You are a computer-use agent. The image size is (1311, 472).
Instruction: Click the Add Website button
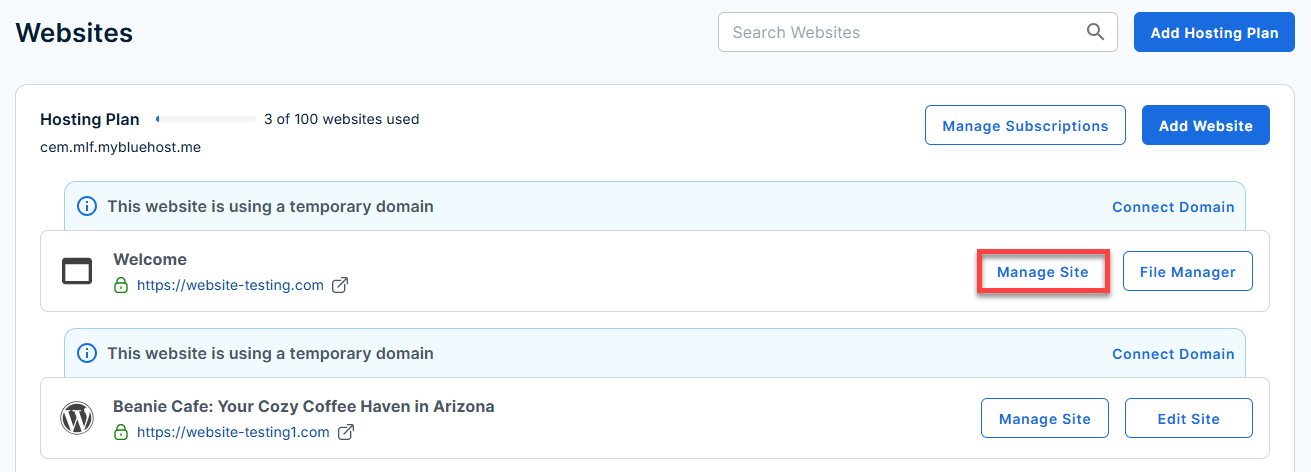coord(1205,126)
